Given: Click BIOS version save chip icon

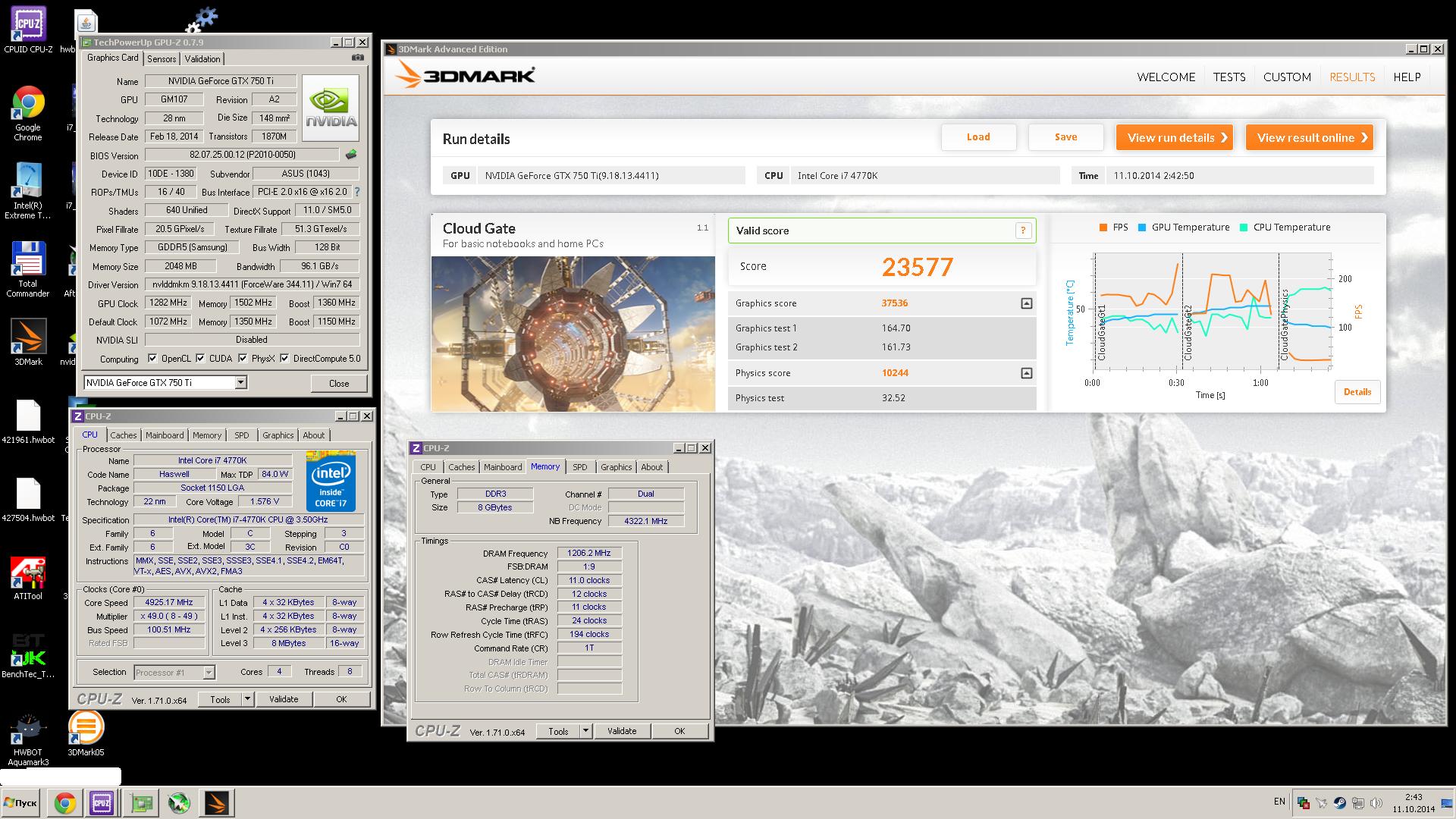Looking at the screenshot, I should 350,155.
